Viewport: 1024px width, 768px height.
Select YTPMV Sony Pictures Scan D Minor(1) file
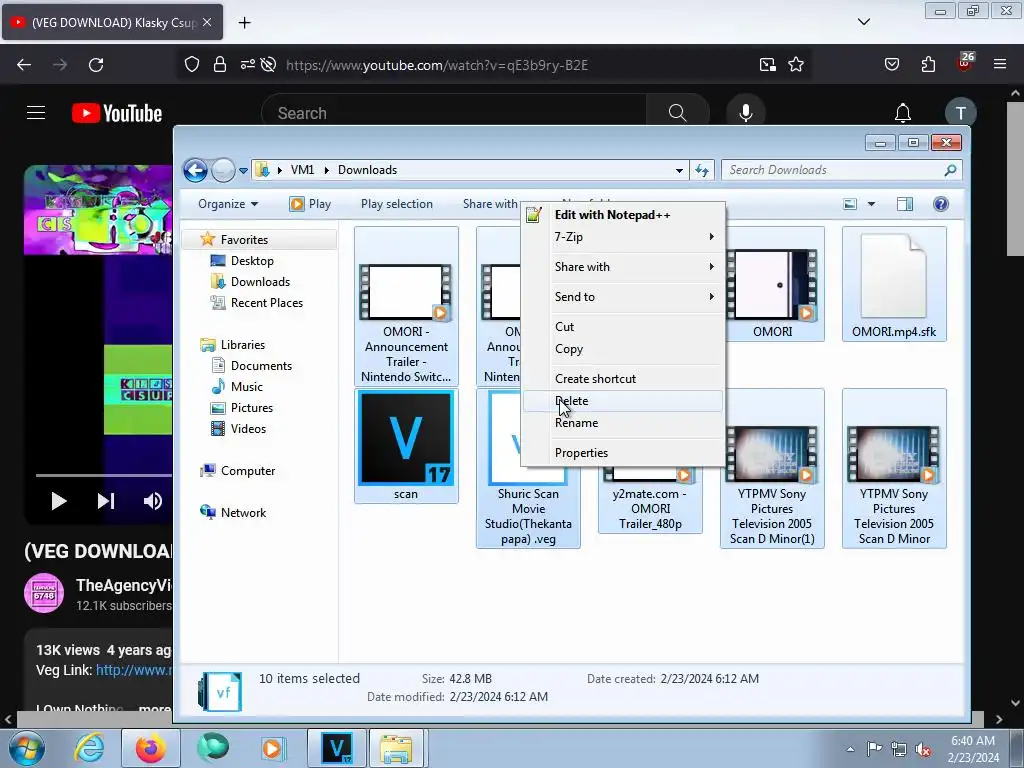tap(772, 468)
